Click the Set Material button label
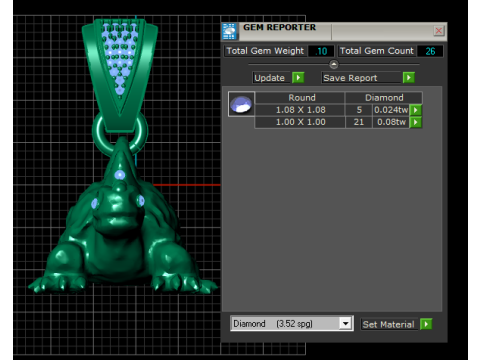 (x=389, y=324)
